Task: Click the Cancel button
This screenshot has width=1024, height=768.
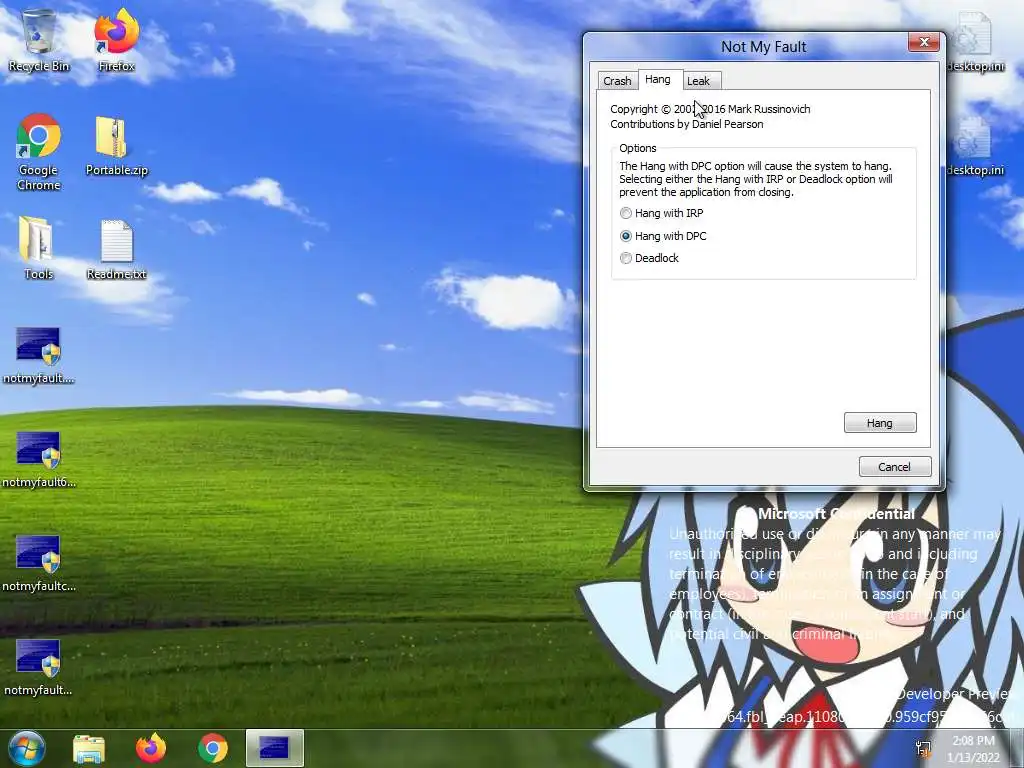Action: click(895, 467)
